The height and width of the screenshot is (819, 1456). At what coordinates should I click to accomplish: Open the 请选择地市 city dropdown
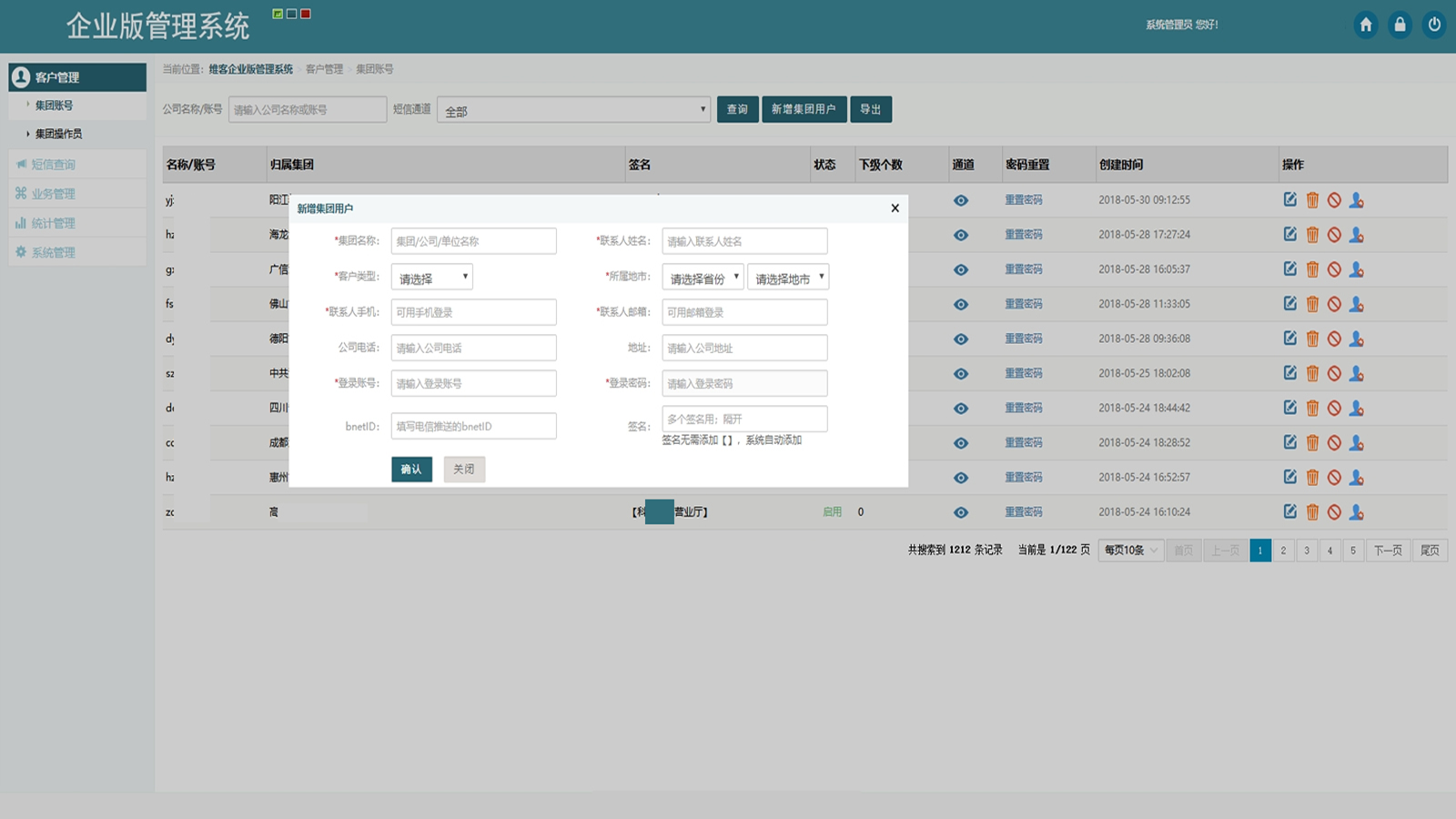coord(788,278)
